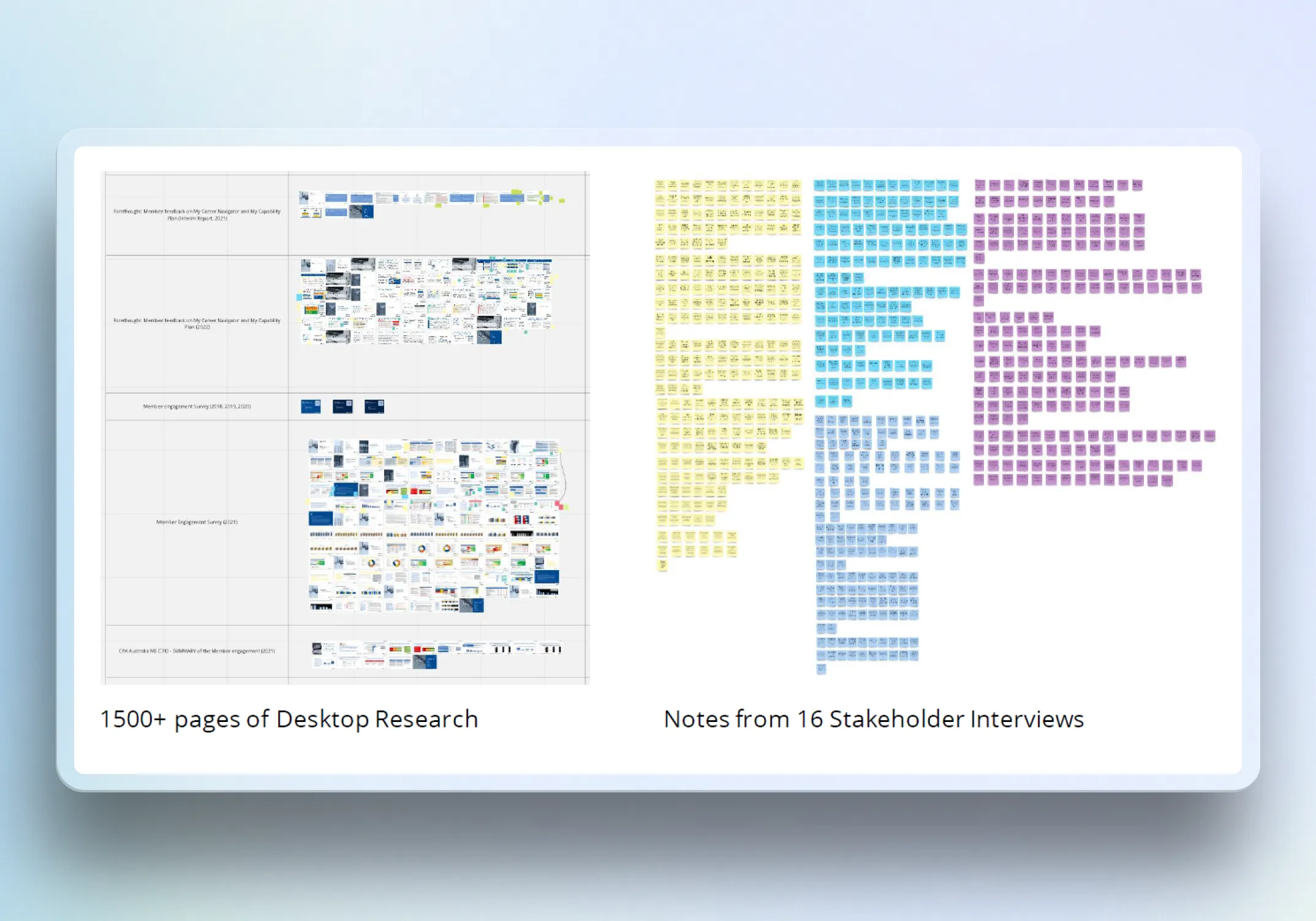The width and height of the screenshot is (1316, 921).
Task: Click the CPA Australia ME CPD summary label
Action: pyautogui.click(x=197, y=650)
